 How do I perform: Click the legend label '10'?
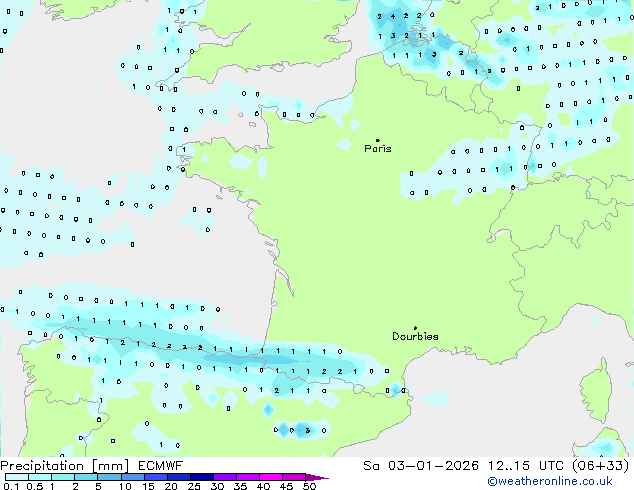point(125,486)
